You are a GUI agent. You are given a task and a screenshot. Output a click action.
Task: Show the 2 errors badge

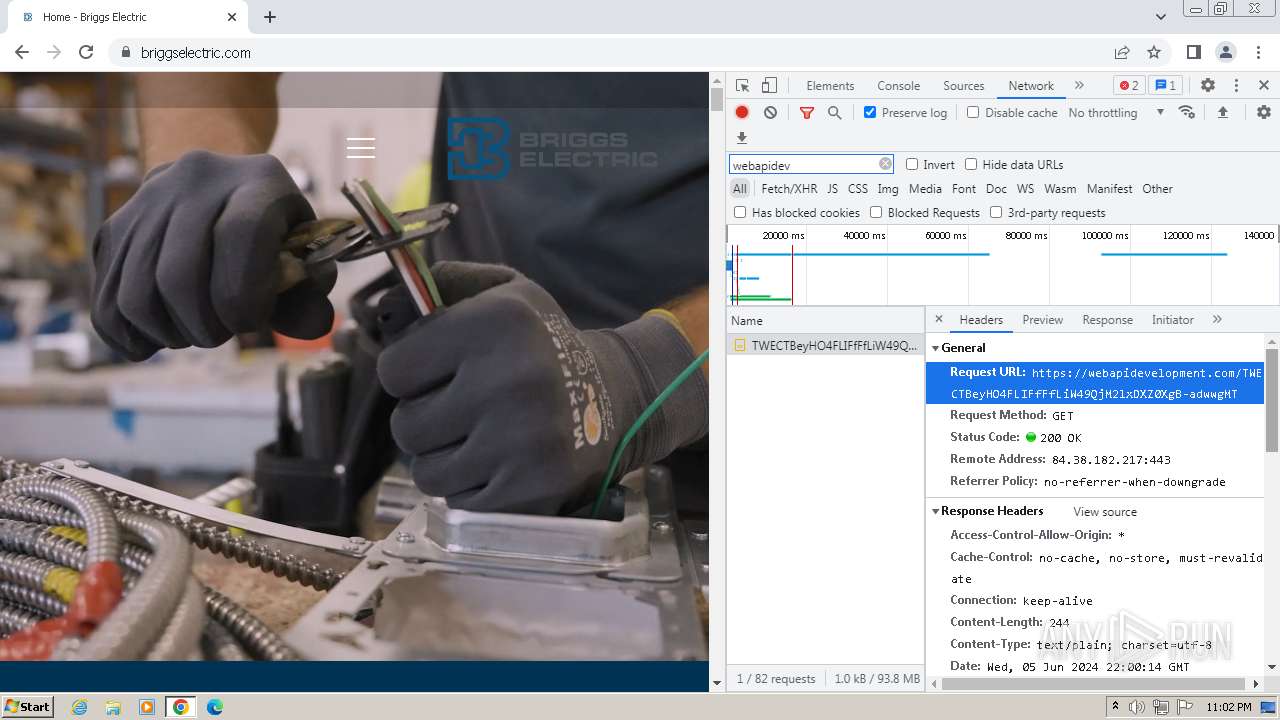pyautogui.click(x=1129, y=86)
